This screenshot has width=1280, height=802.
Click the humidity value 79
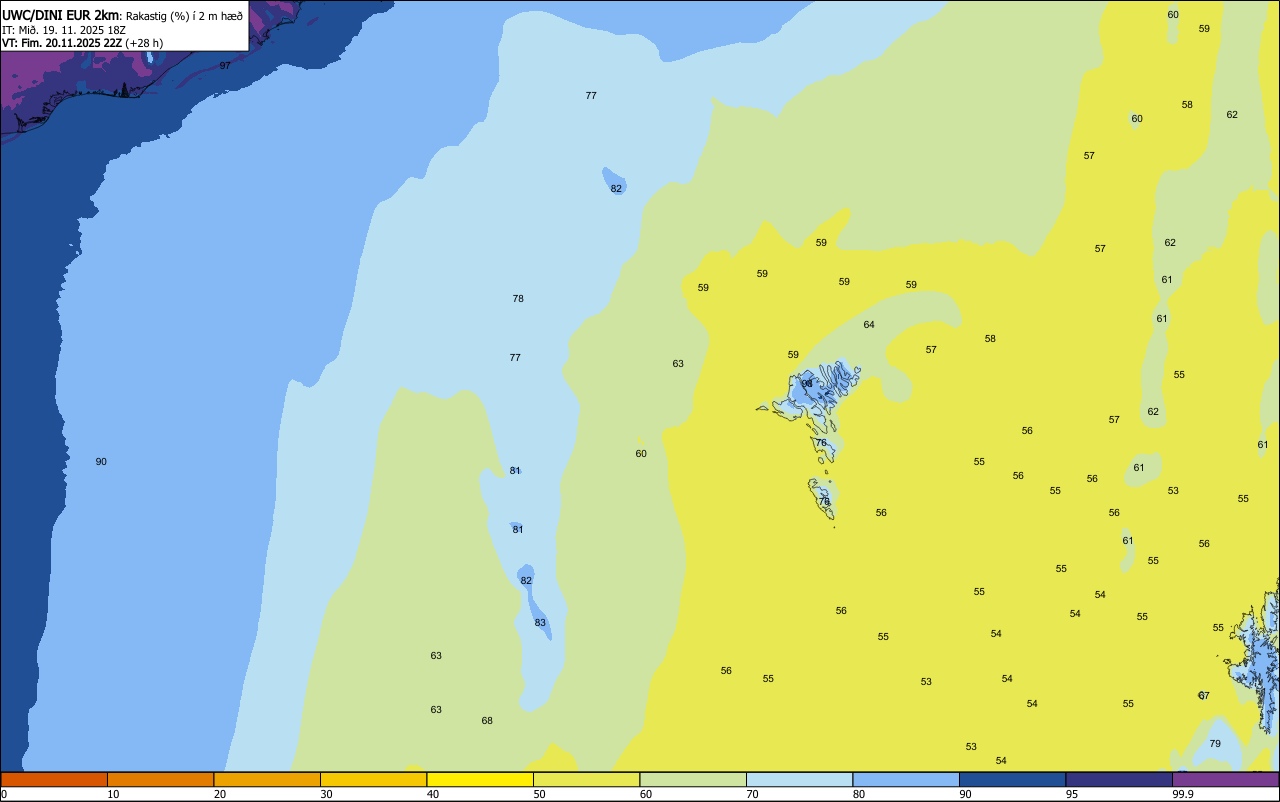pos(1215,743)
